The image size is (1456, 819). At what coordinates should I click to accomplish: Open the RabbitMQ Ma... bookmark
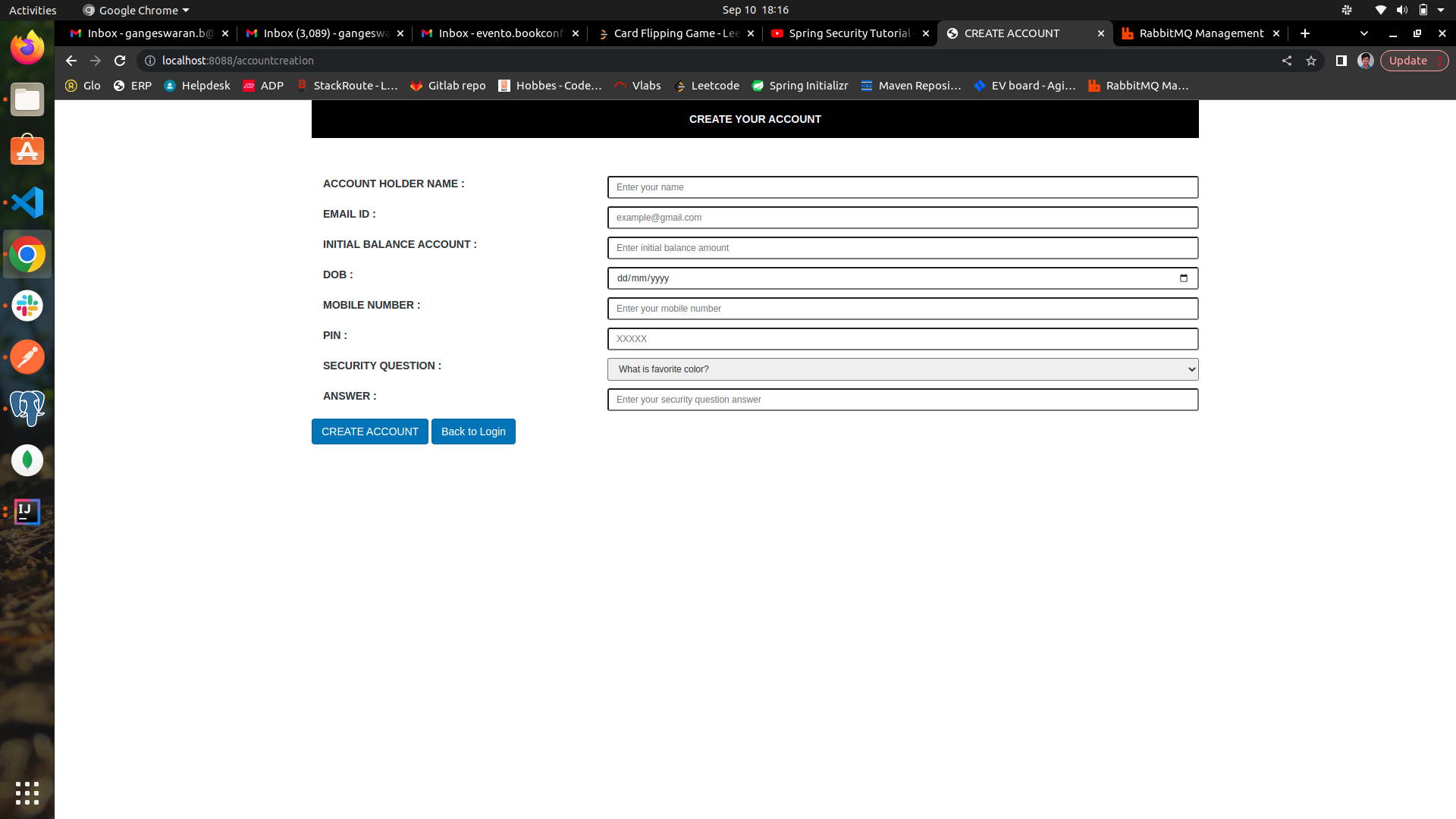(1138, 86)
